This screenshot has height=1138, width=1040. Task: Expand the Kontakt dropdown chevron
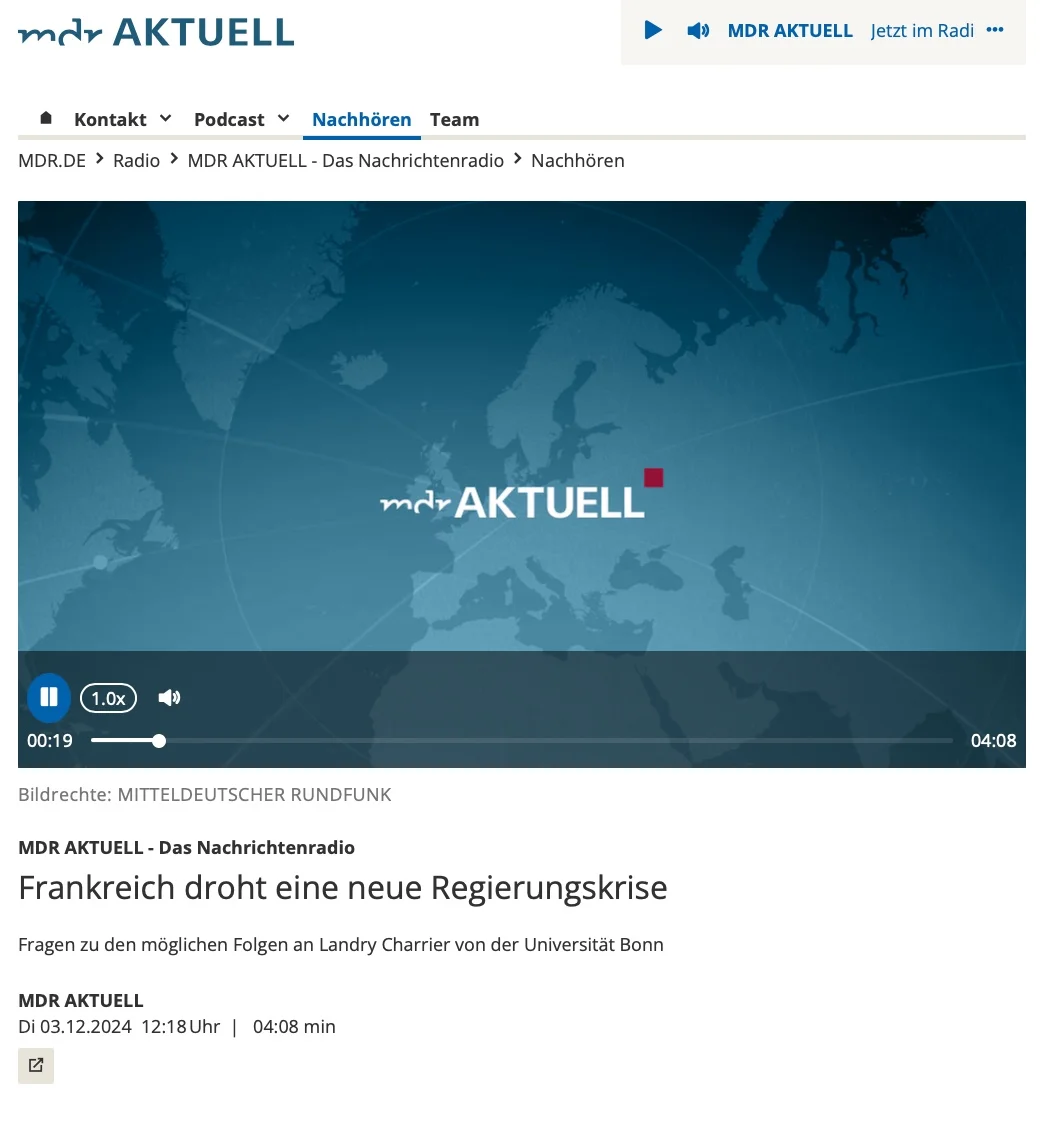point(166,118)
